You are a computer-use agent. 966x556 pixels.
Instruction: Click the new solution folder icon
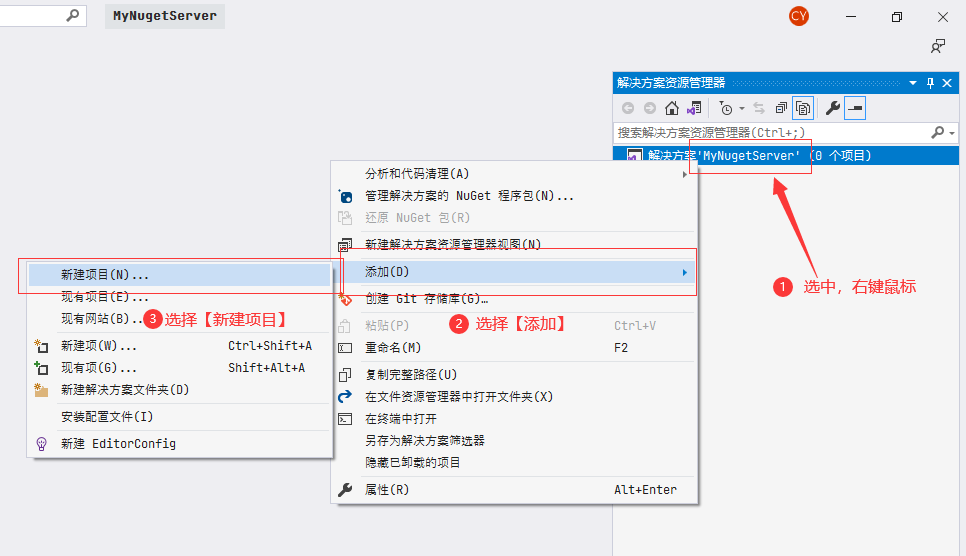pyautogui.click(x=41, y=390)
